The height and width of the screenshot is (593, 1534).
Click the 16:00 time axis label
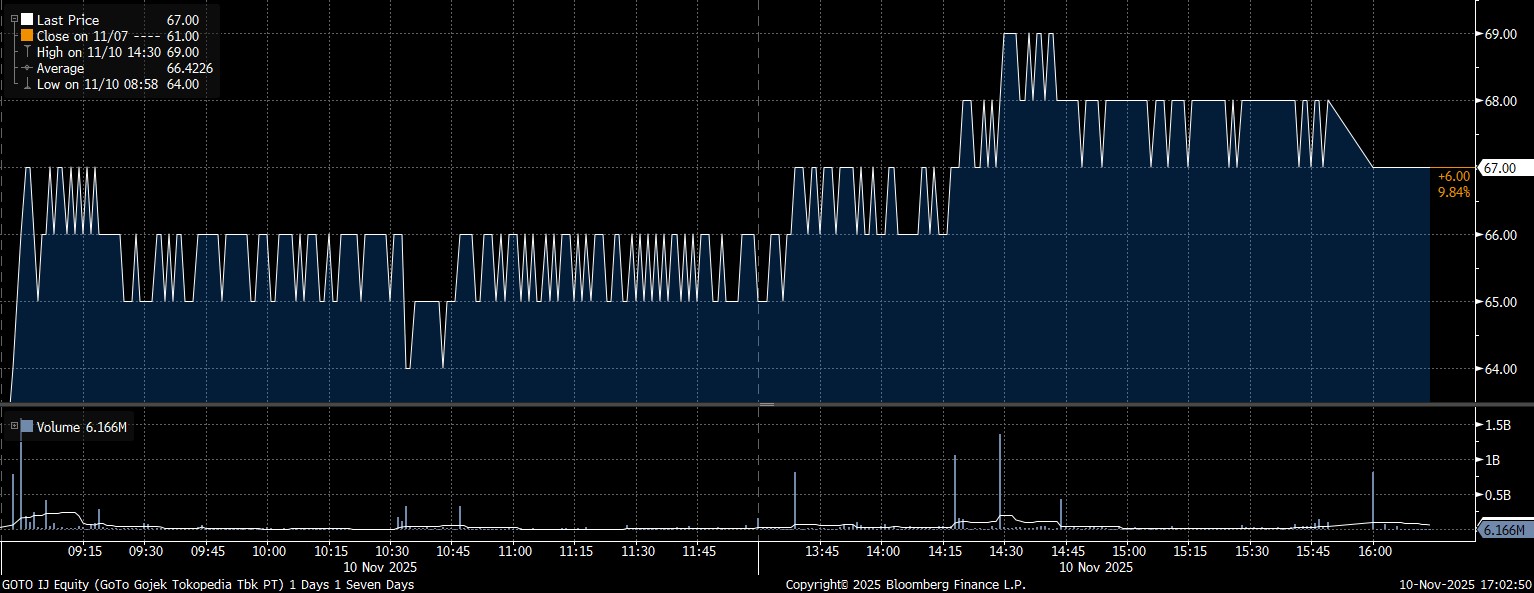point(1373,551)
